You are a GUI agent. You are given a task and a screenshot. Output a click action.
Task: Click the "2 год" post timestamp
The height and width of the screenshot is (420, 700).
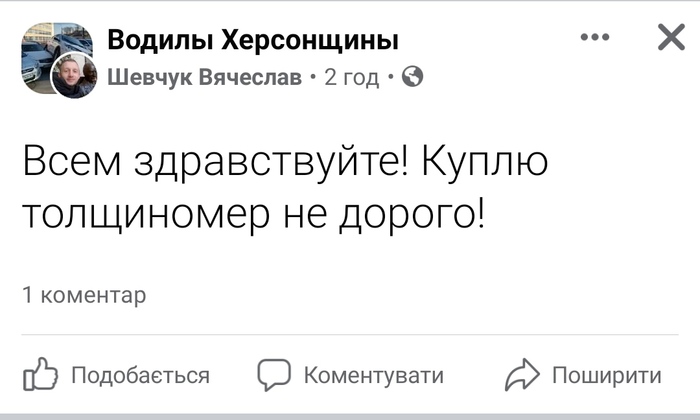click(x=351, y=77)
